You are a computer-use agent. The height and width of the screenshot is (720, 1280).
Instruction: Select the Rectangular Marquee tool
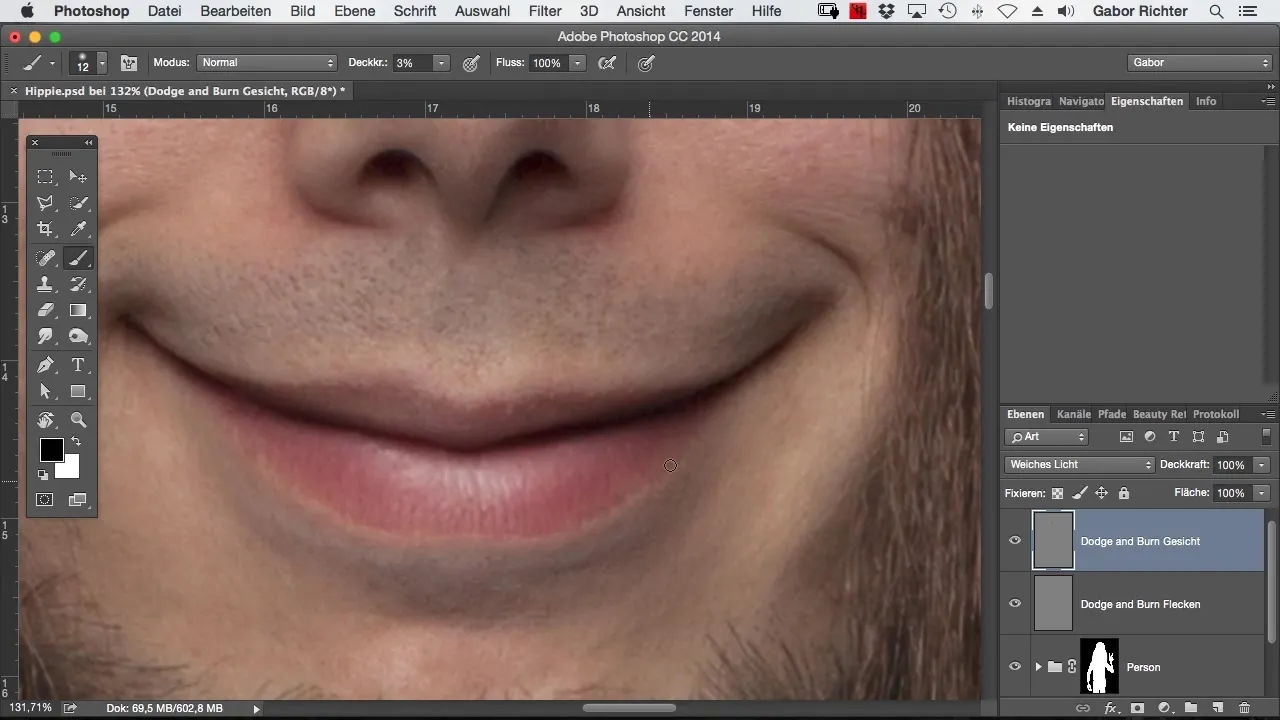click(x=46, y=177)
